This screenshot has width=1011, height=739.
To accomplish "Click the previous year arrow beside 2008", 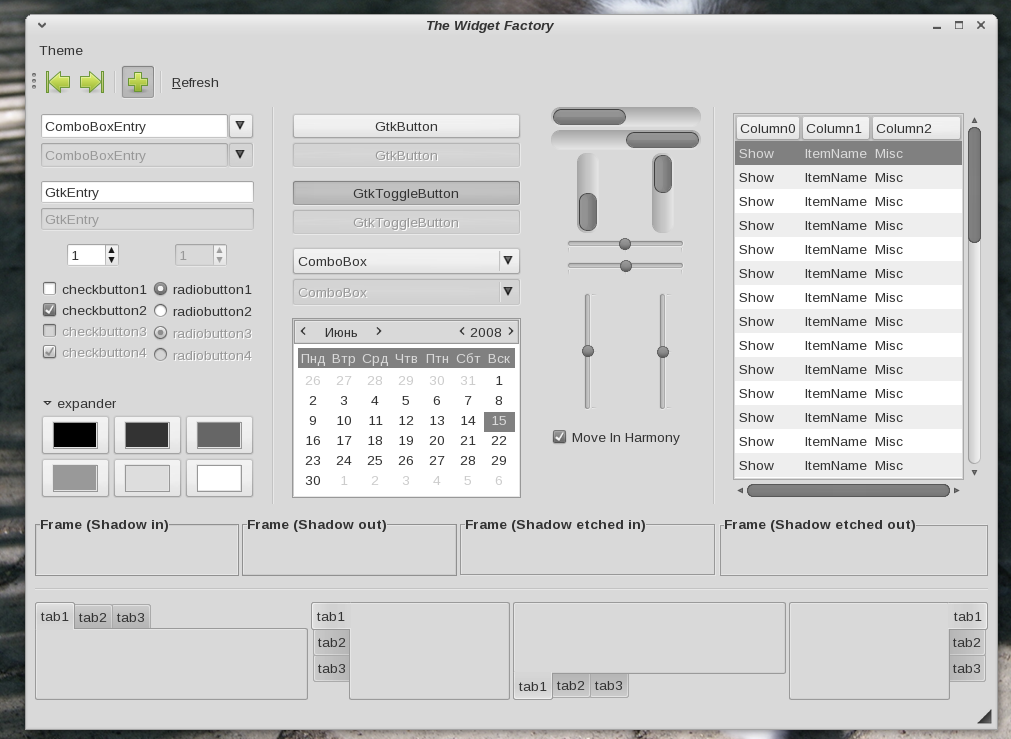I will pos(462,331).
